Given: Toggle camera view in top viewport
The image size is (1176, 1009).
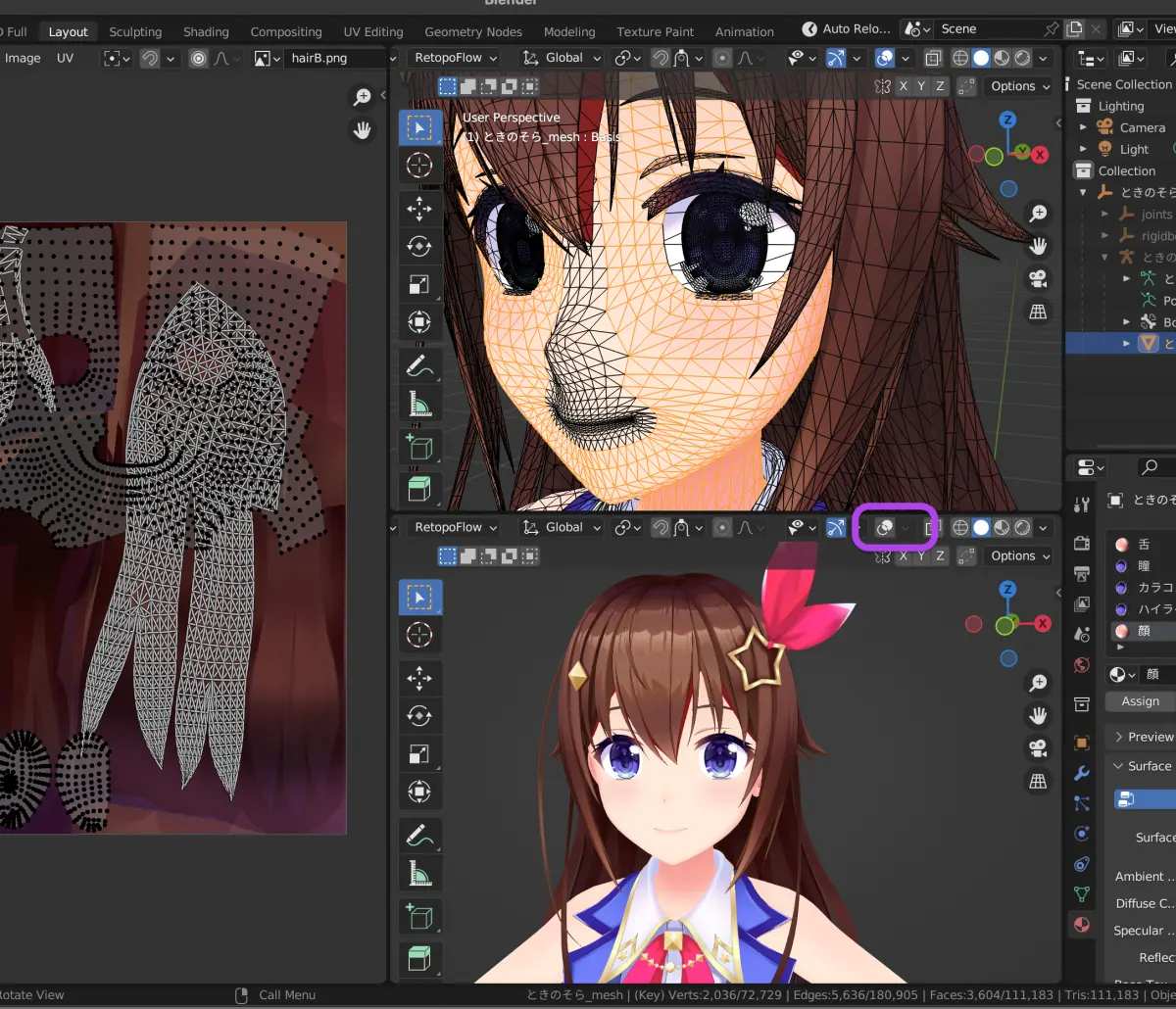Looking at the screenshot, I should pos(1038,279).
